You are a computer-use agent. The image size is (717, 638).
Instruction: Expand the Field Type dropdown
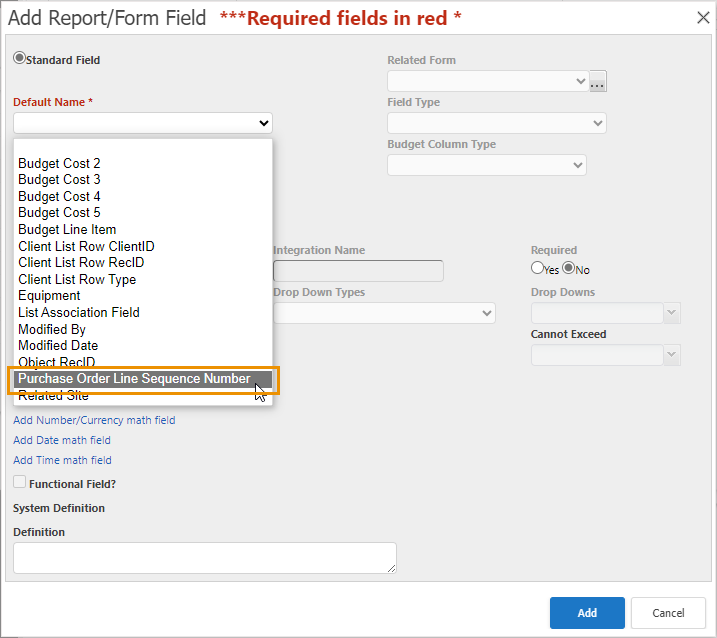(x=497, y=123)
